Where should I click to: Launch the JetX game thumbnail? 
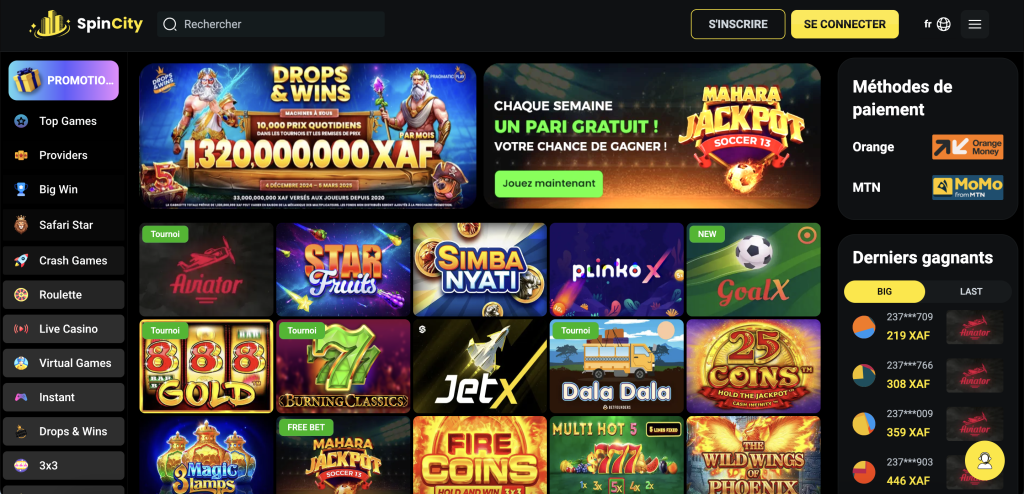tap(480, 366)
